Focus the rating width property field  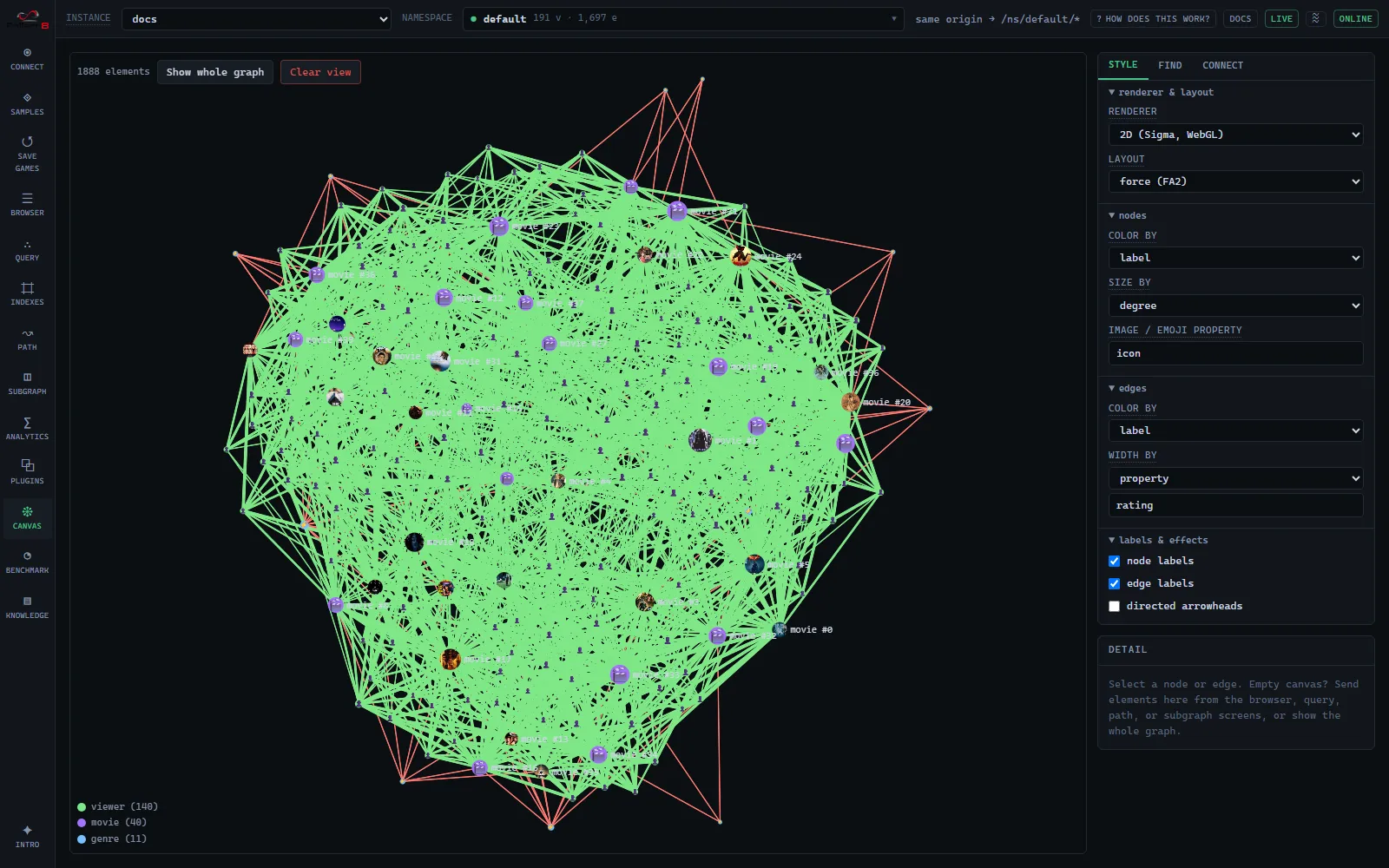pos(1235,505)
